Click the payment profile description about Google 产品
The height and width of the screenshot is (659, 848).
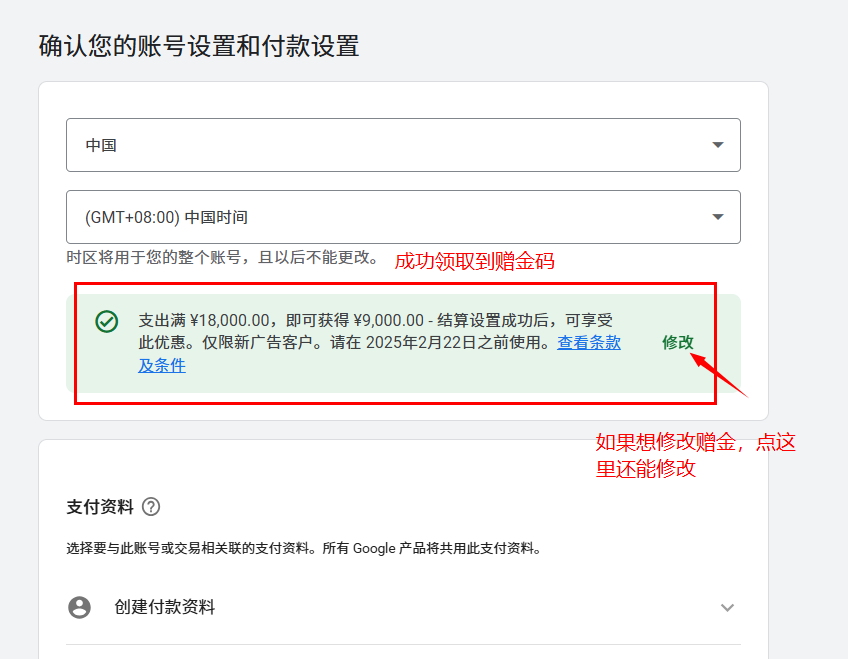(303, 548)
